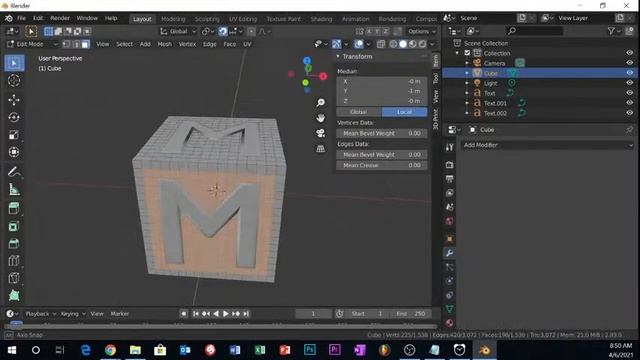The height and width of the screenshot is (360, 640).
Task: Activate the Cursor tool
Action: tap(14, 81)
